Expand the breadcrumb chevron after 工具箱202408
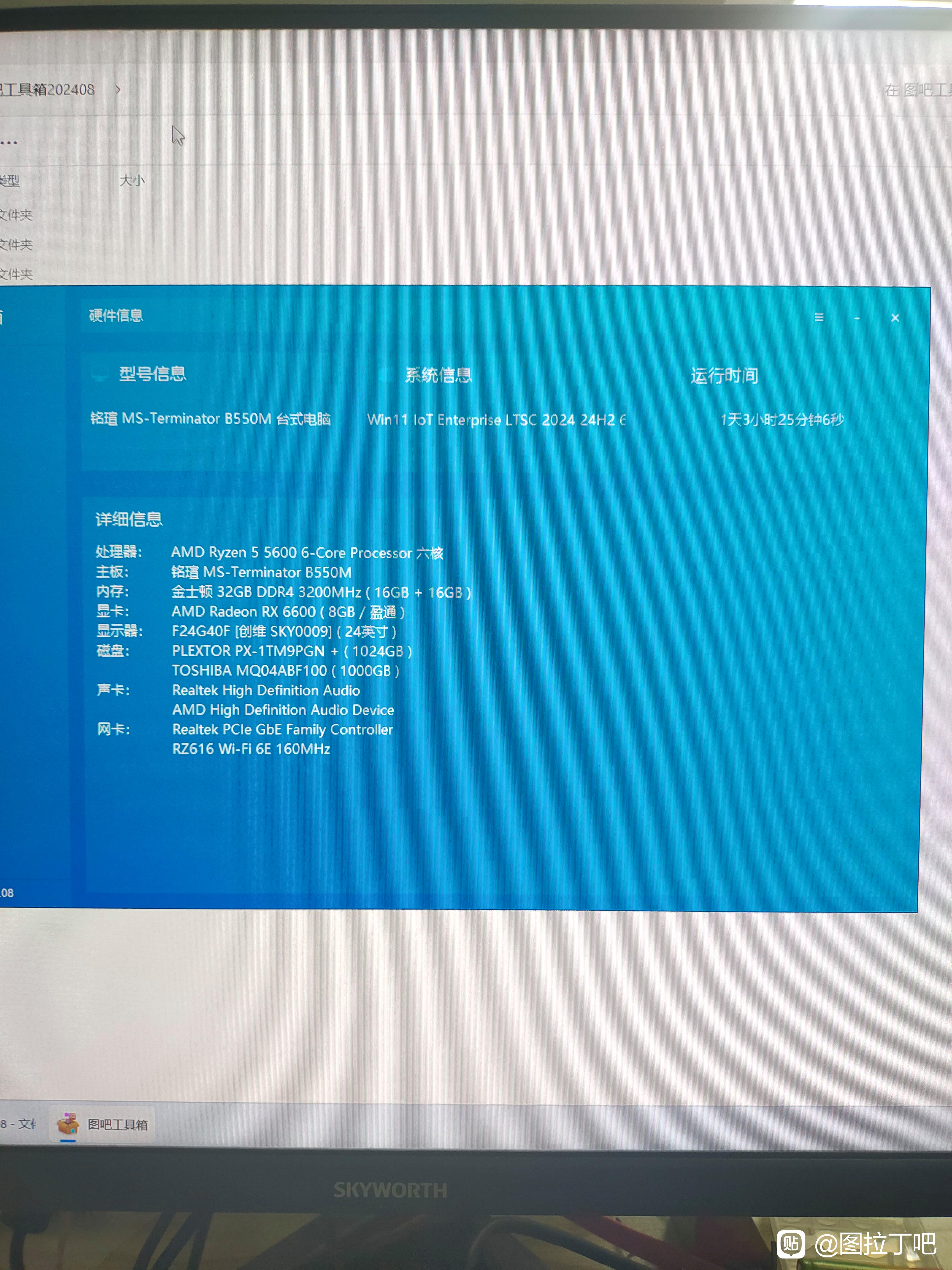The image size is (952, 1270). pyautogui.click(x=118, y=90)
